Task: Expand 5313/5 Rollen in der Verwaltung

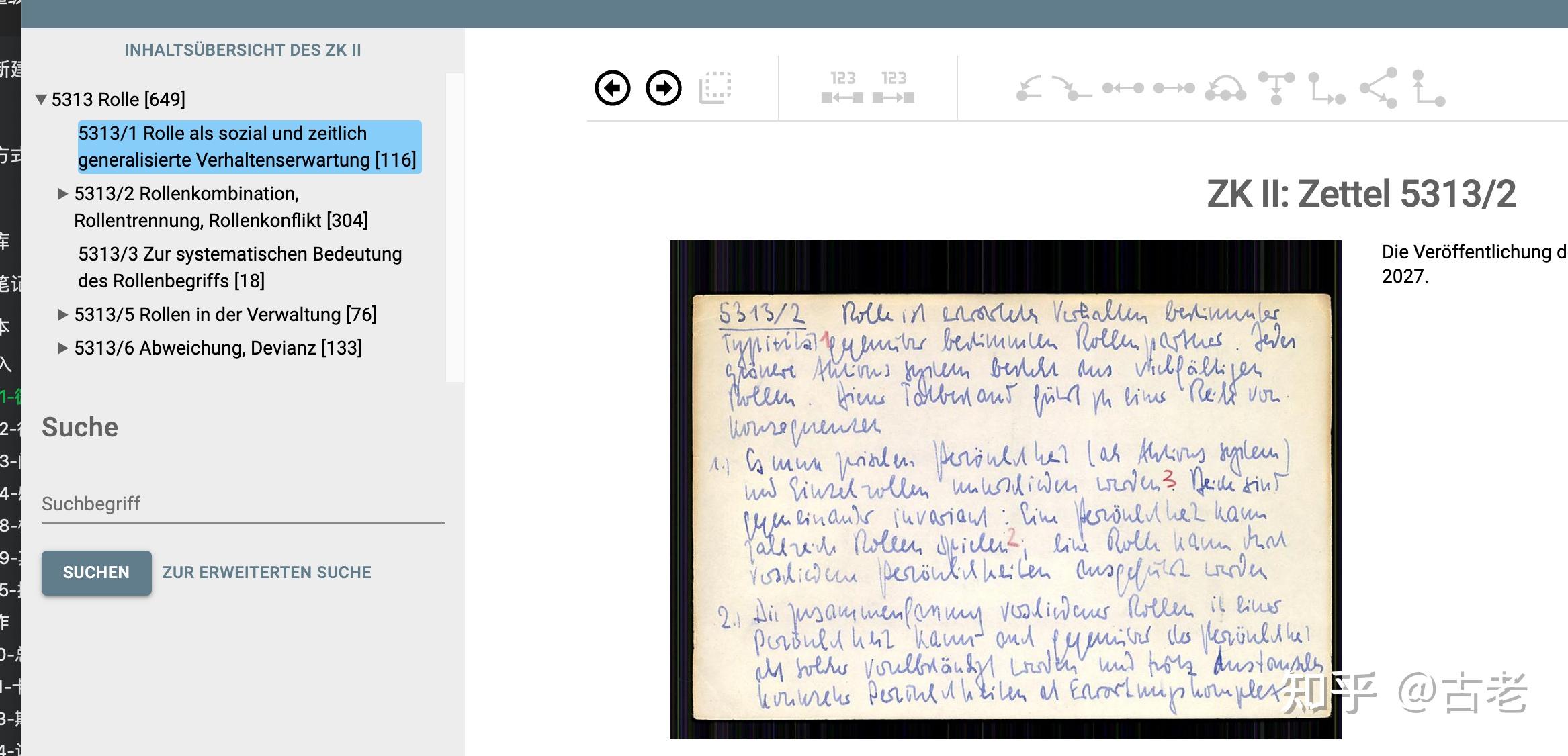Action: [x=62, y=314]
